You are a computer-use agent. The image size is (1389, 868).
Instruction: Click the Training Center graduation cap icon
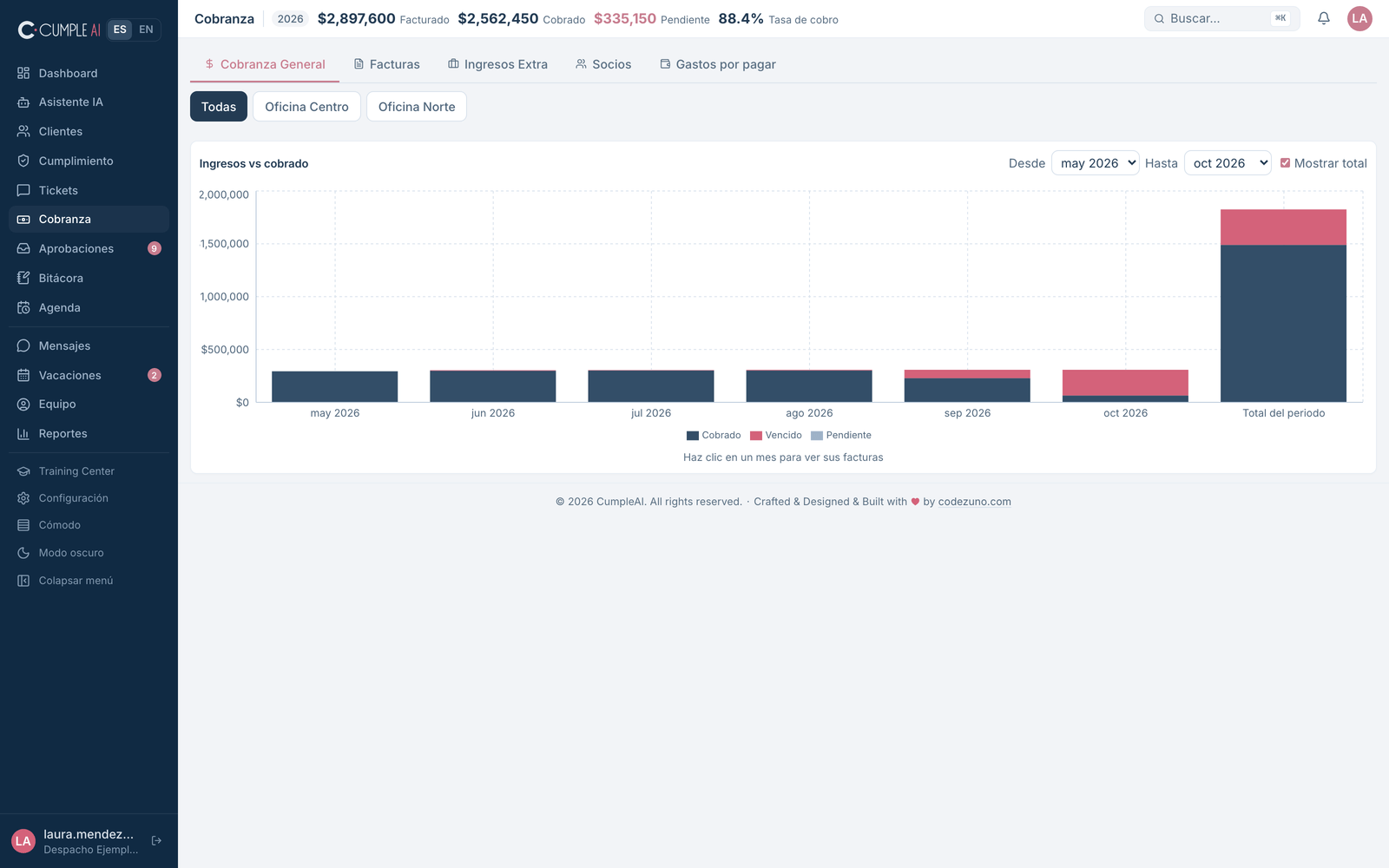pos(23,471)
